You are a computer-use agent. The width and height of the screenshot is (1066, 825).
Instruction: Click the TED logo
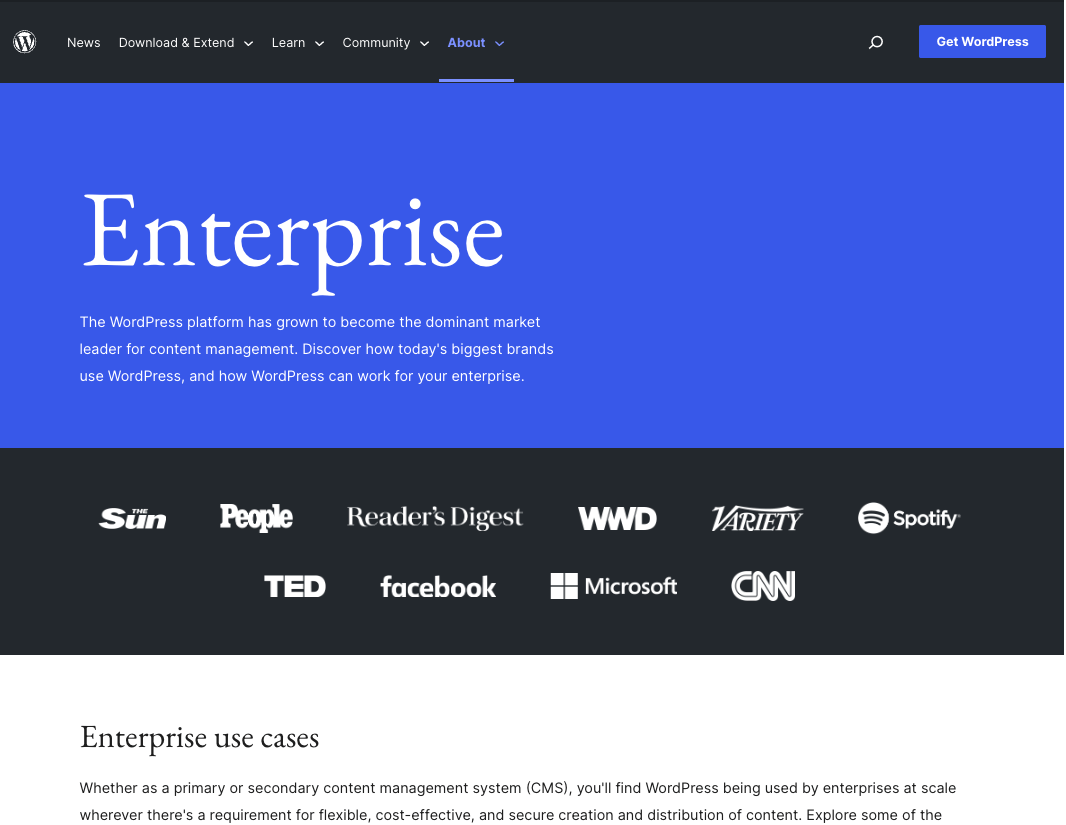pos(295,586)
